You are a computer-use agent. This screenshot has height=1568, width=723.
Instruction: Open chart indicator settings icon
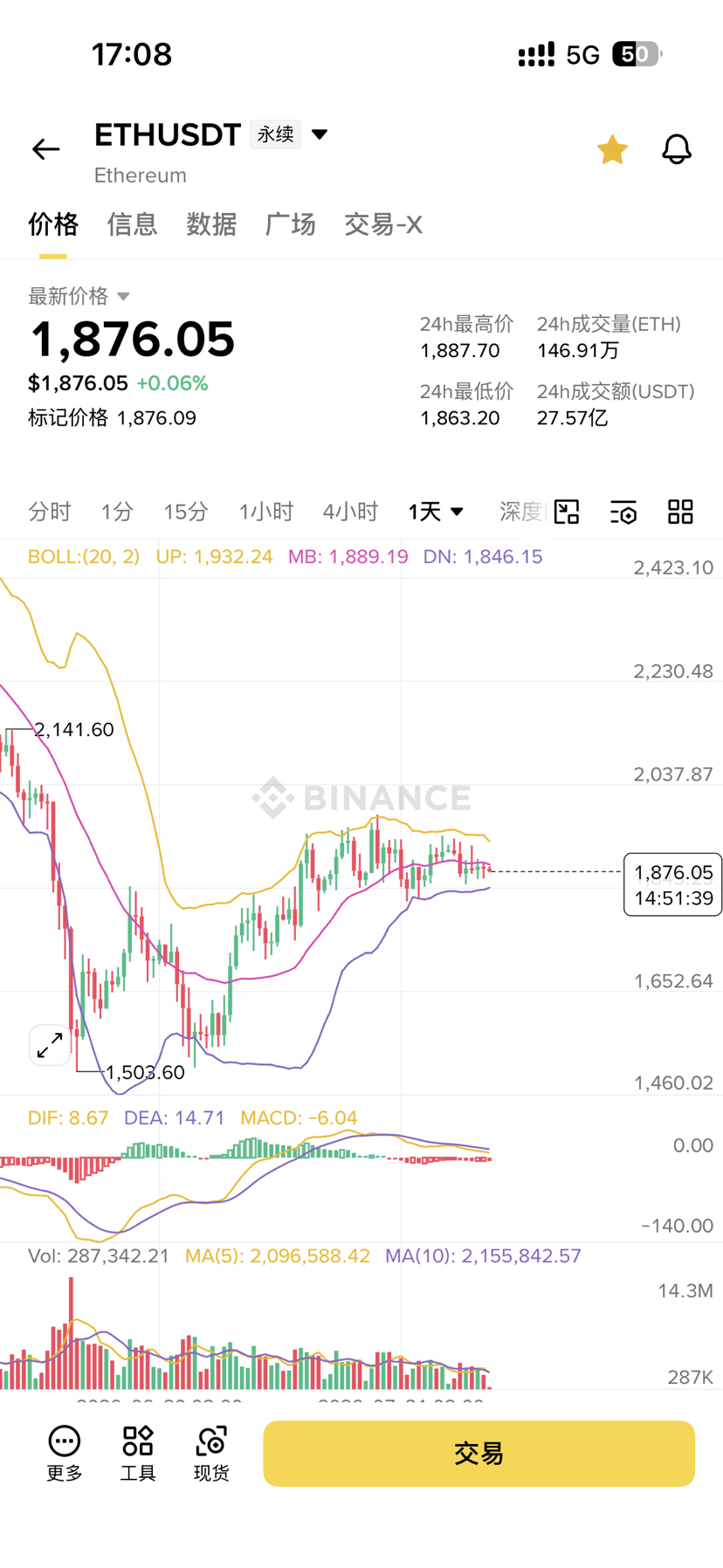[623, 512]
